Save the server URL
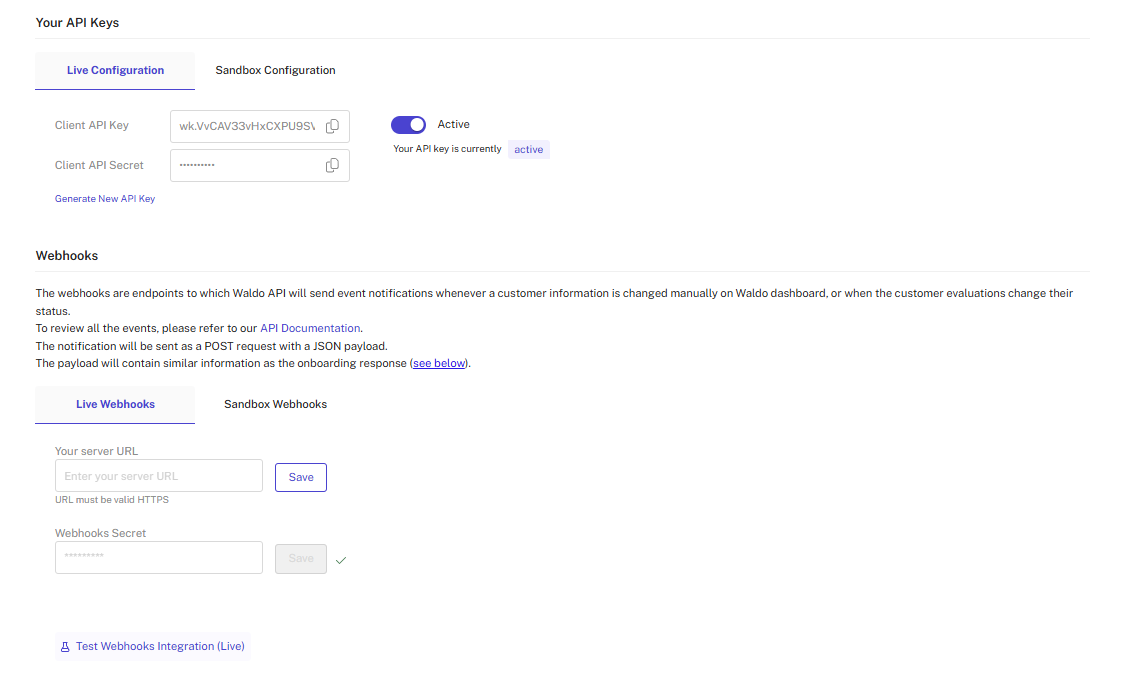This screenshot has height=683, width=1123. [301, 477]
